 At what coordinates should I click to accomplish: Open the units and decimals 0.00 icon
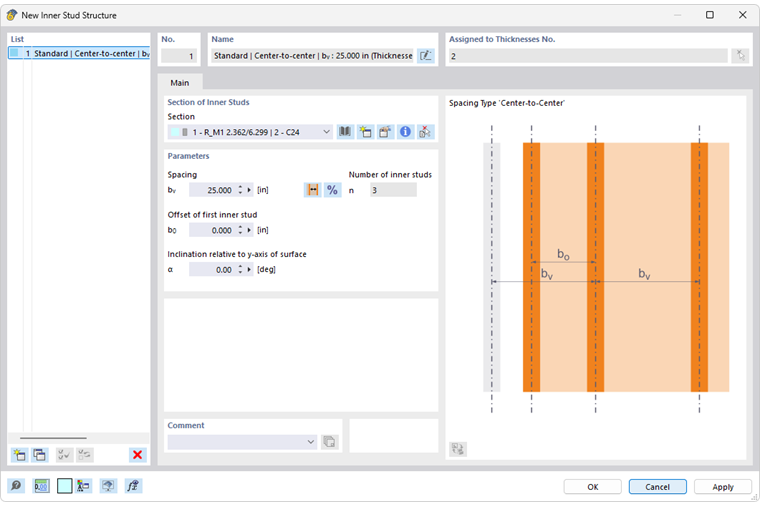[41, 486]
